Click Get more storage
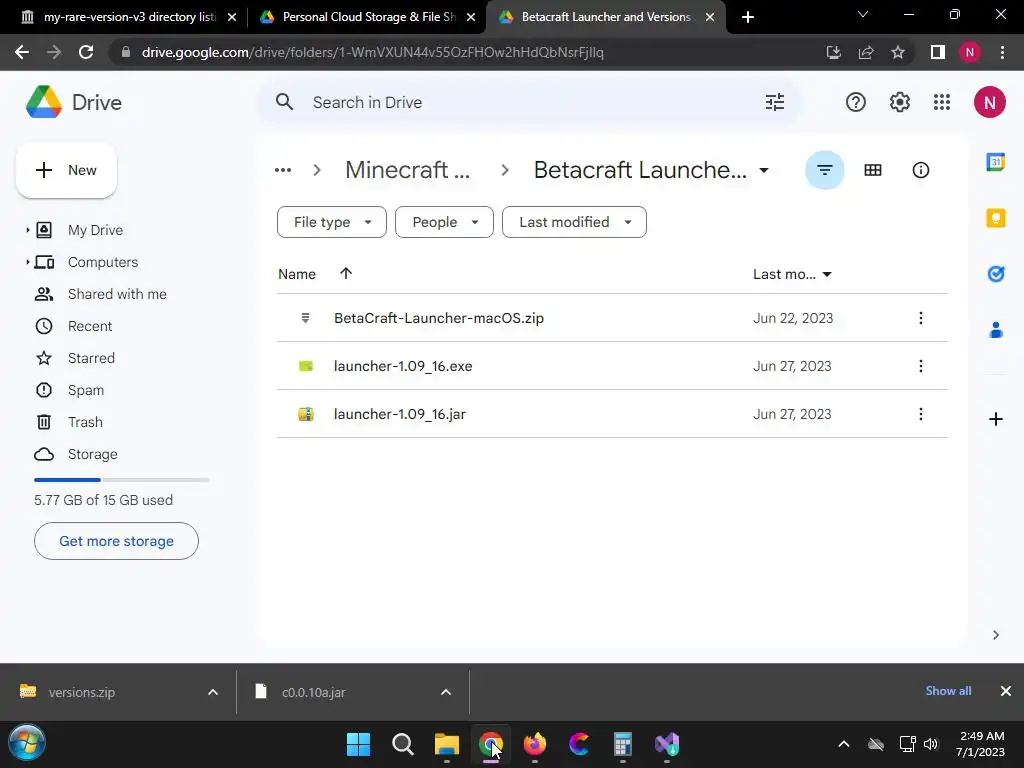 pos(116,541)
